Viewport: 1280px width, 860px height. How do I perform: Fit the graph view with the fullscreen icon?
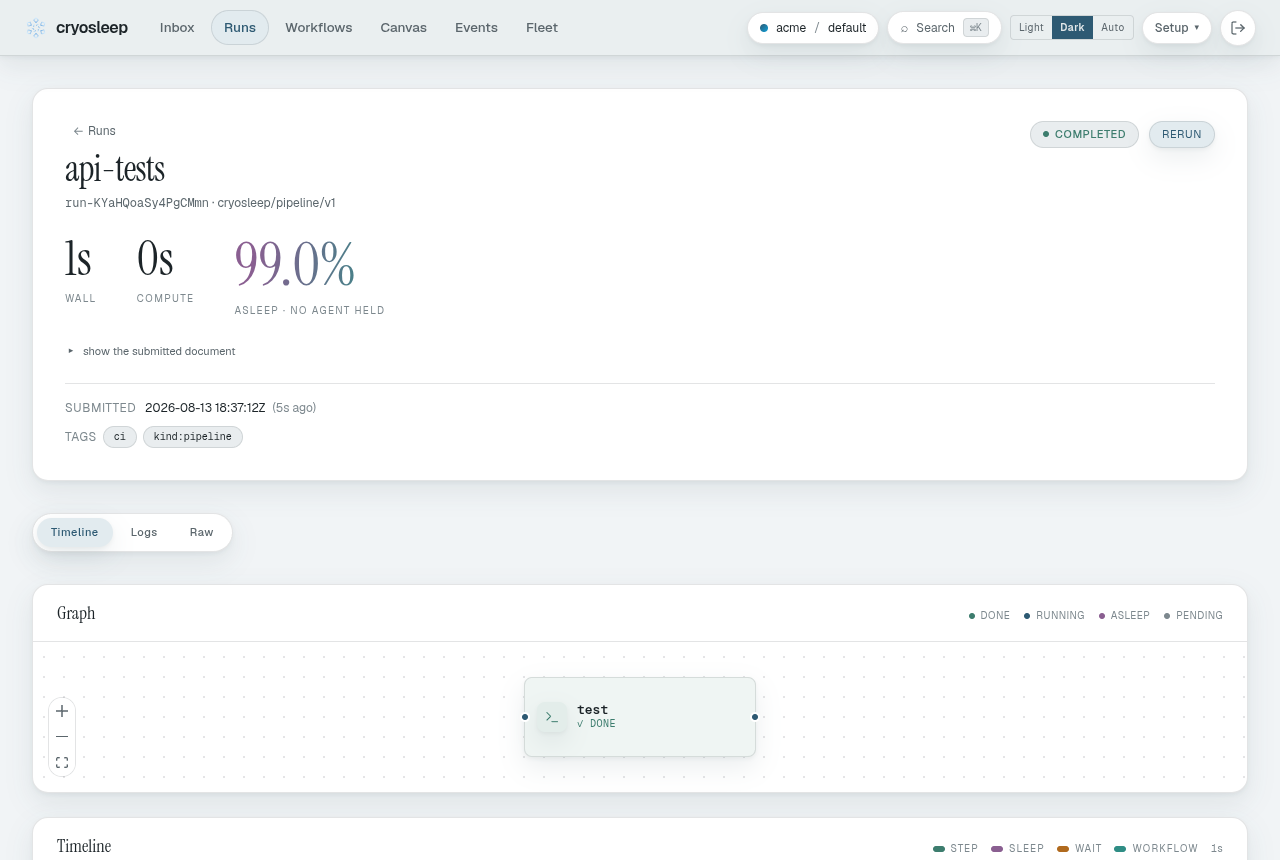(62, 763)
